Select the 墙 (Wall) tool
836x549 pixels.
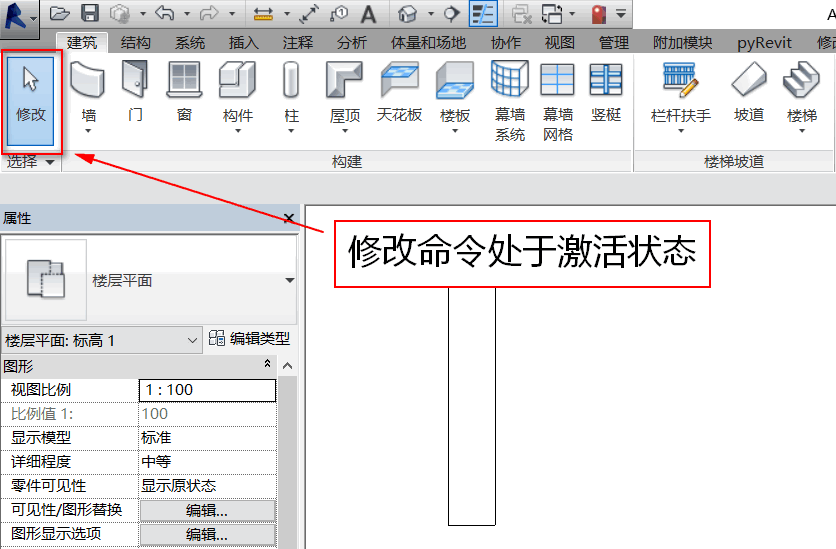88,90
